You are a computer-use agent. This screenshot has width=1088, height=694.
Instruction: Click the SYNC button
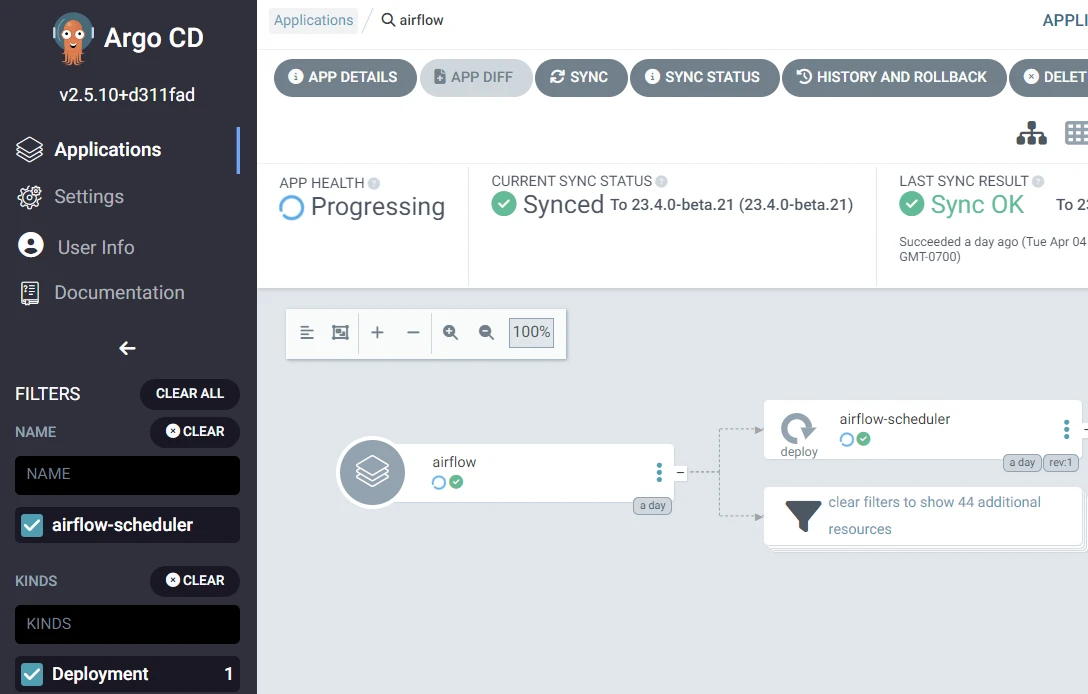581,77
